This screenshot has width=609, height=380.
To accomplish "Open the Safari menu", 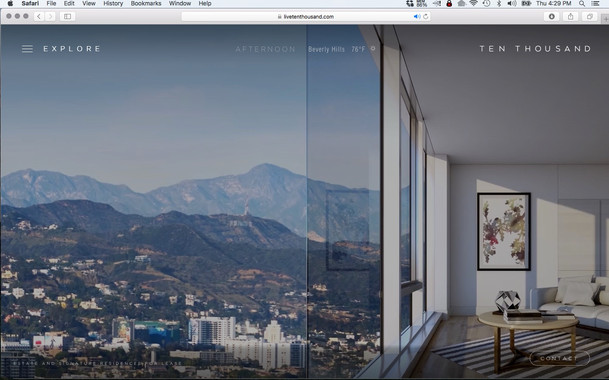I will [30, 3].
